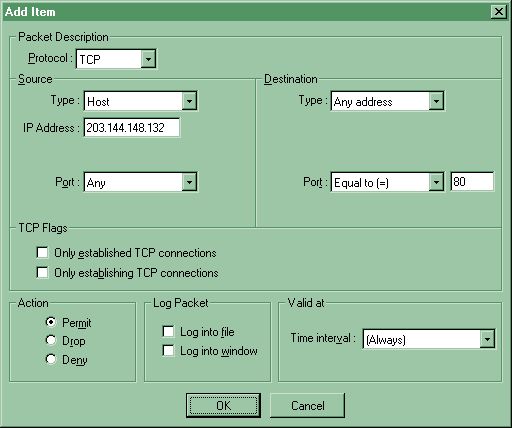
Task: Confirm the rule with the OK button
Action: click(223, 405)
